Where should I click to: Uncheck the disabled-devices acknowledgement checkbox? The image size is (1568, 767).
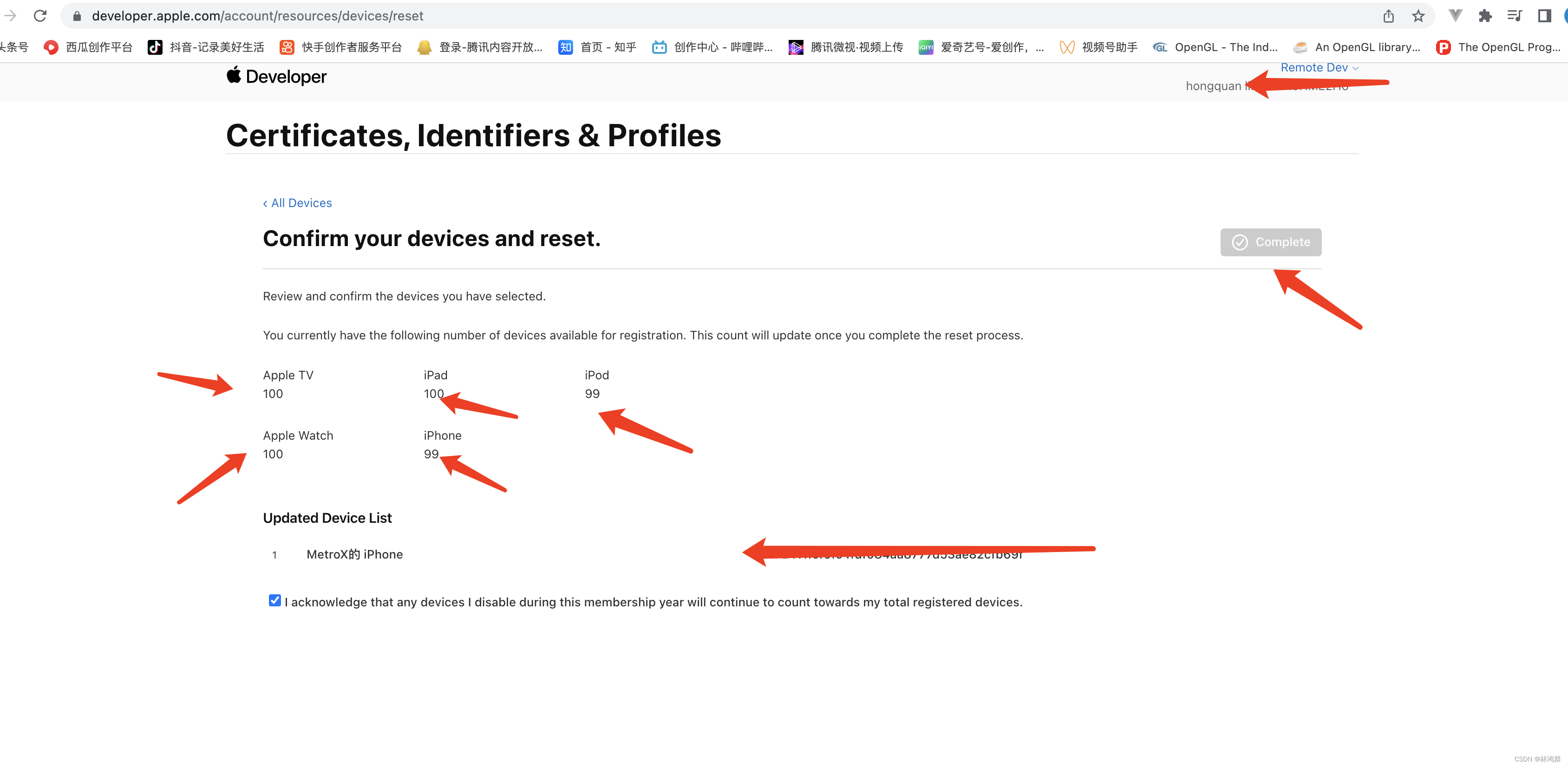[274, 600]
